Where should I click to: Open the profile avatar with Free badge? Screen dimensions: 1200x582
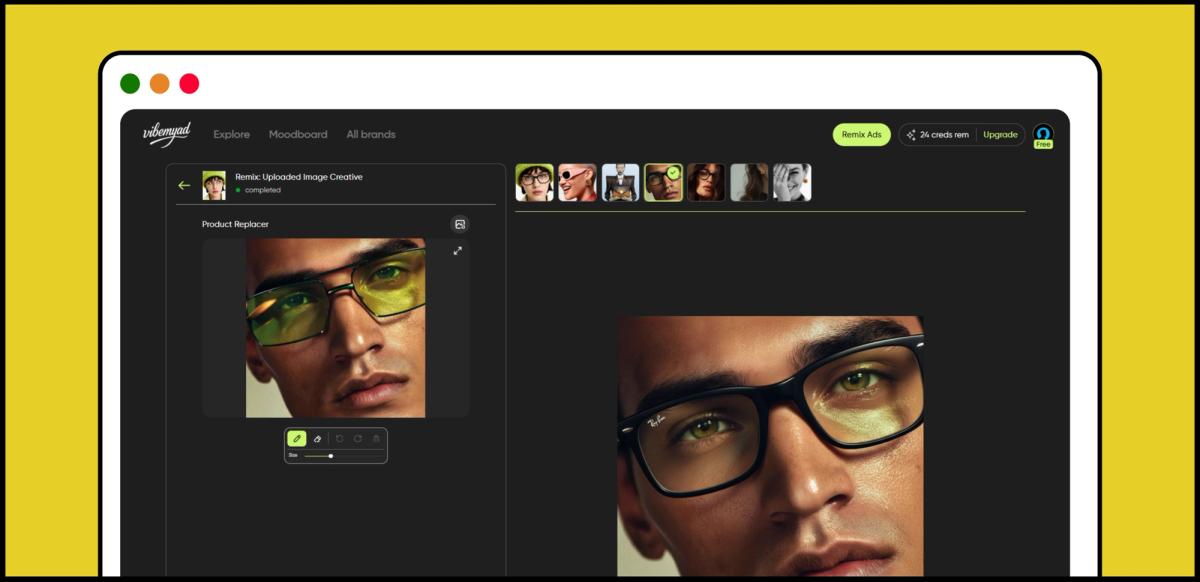(x=1043, y=134)
